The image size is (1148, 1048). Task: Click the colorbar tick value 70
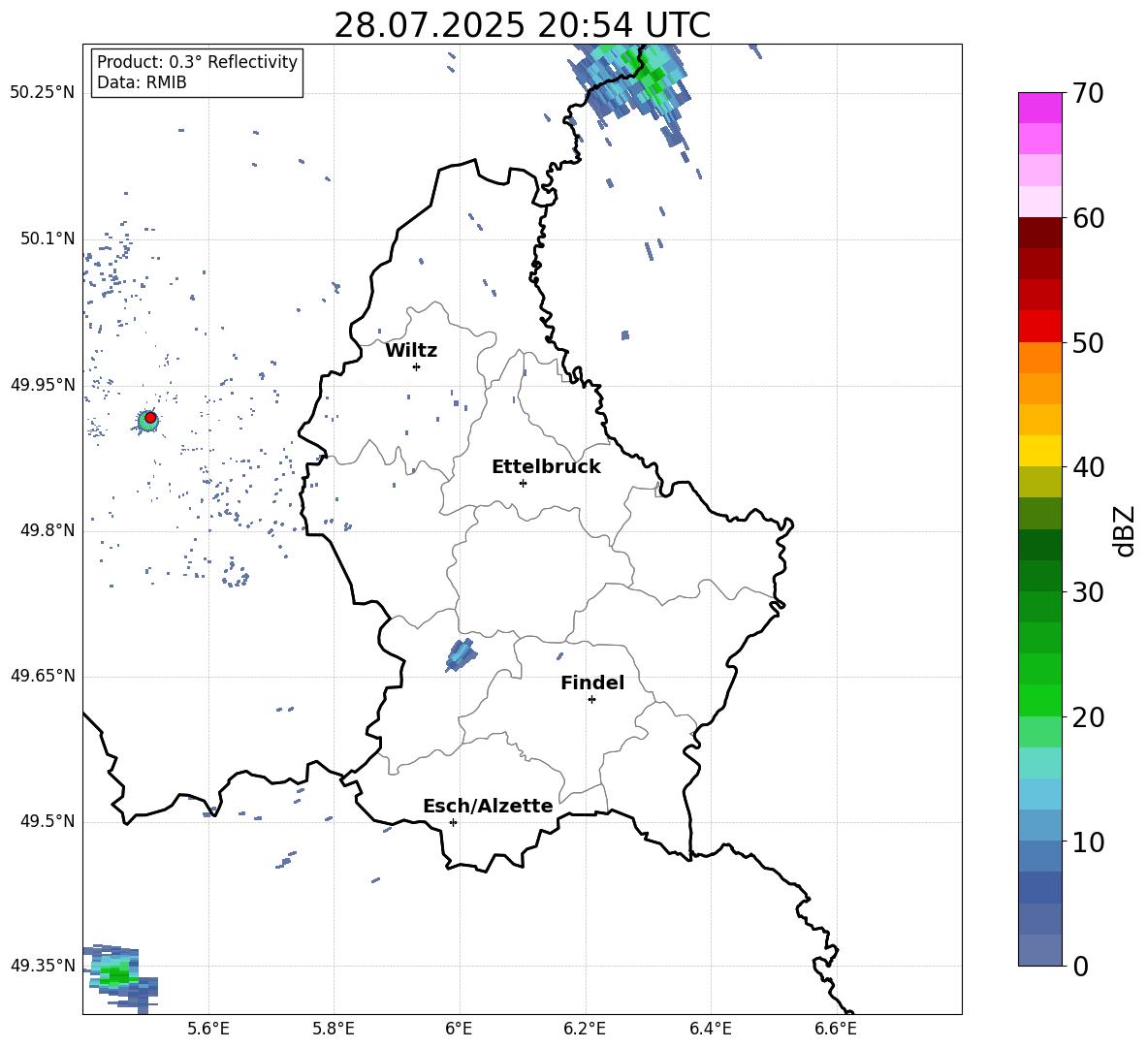pyautogui.click(x=1088, y=93)
